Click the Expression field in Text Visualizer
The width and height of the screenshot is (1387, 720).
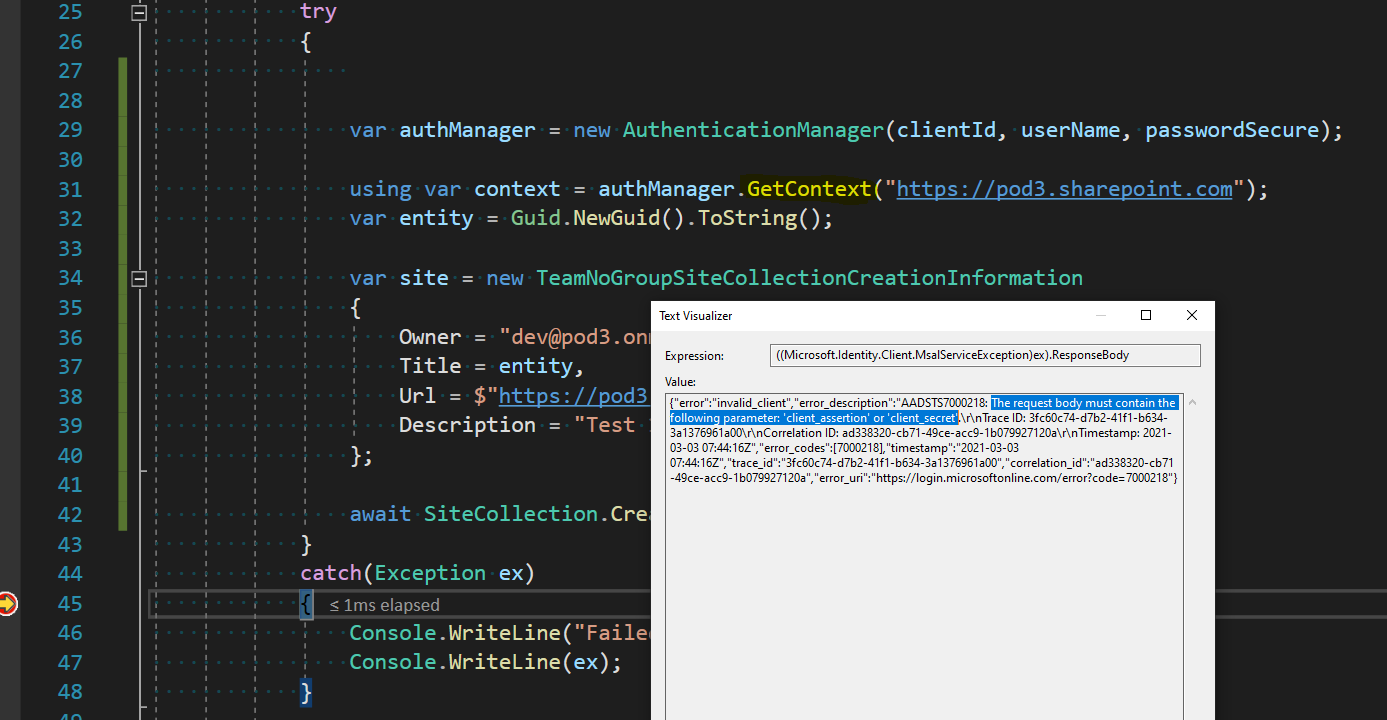tap(985, 355)
